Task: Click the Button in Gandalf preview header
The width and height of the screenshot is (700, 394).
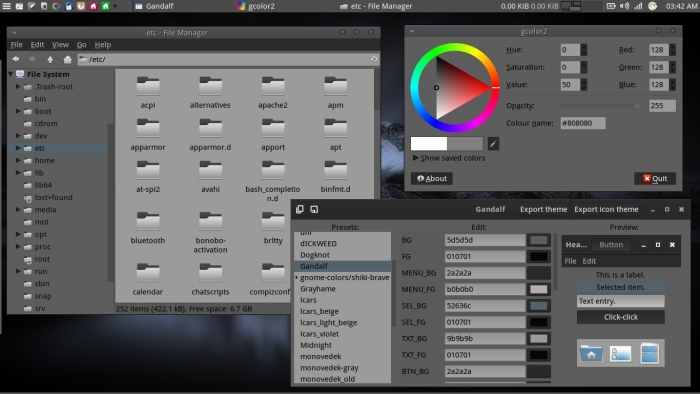Action: (x=611, y=245)
